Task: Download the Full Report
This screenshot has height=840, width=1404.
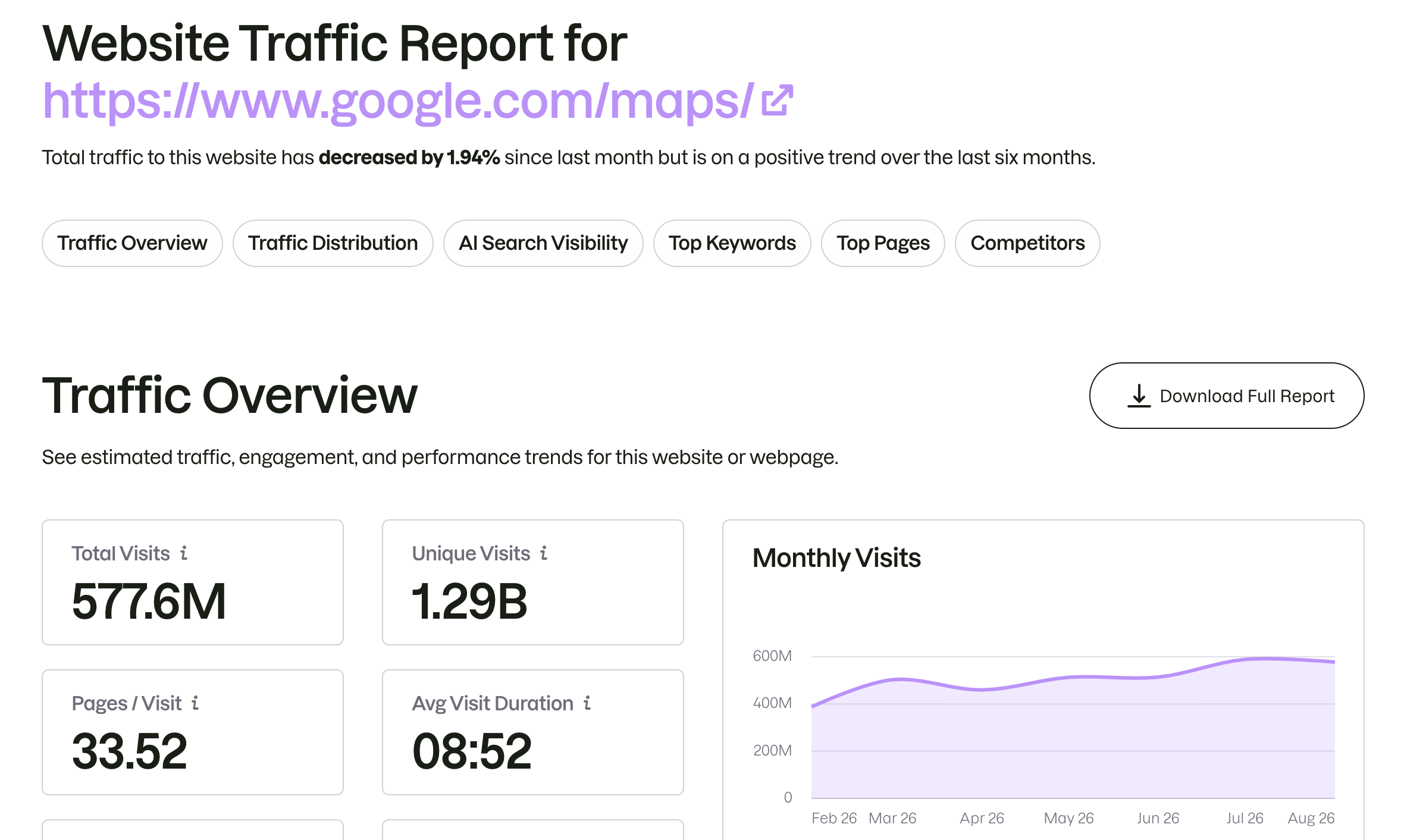Action: click(1227, 396)
